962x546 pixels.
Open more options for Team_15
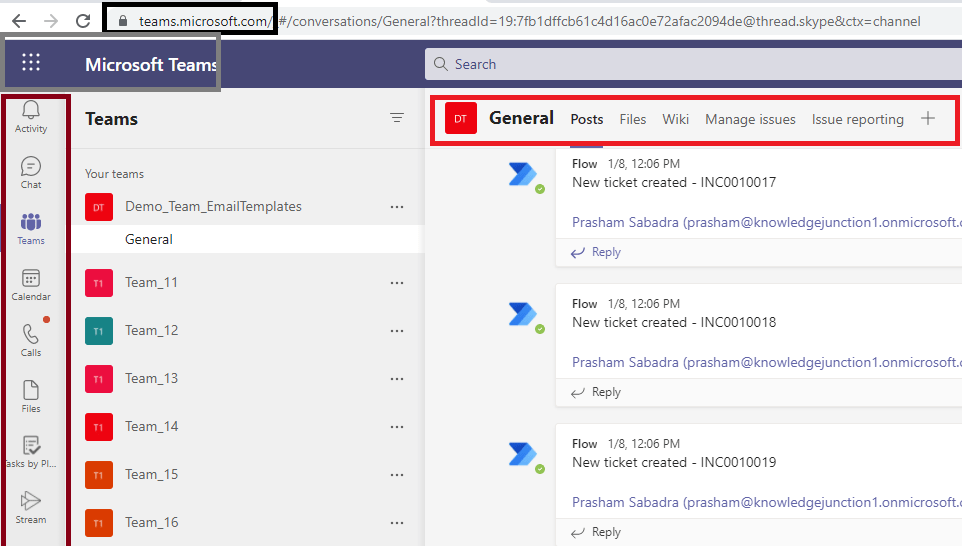point(397,475)
